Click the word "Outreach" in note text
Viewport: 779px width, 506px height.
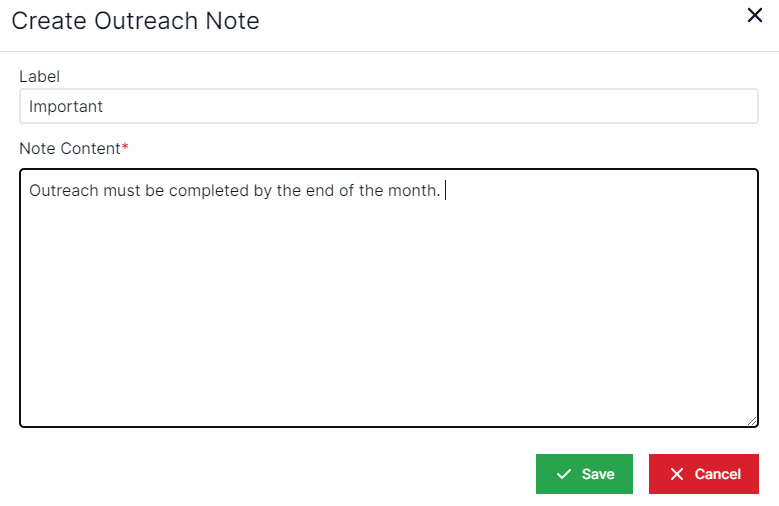(x=64, y=190)
